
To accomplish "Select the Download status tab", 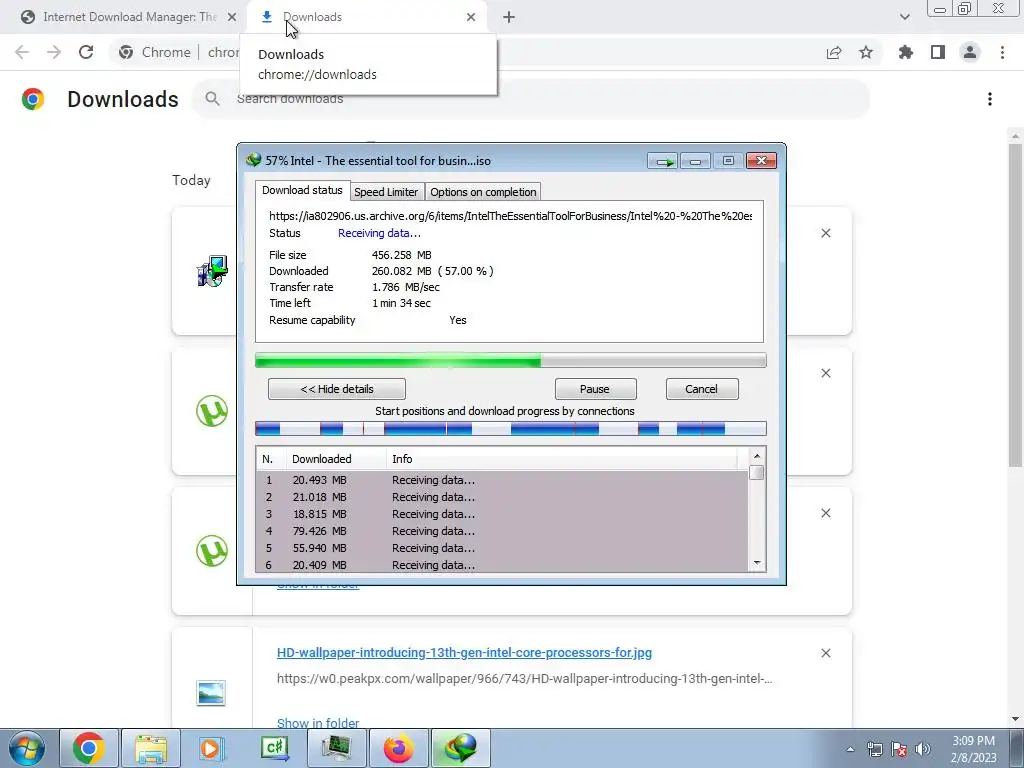I will tap(302, 191).
